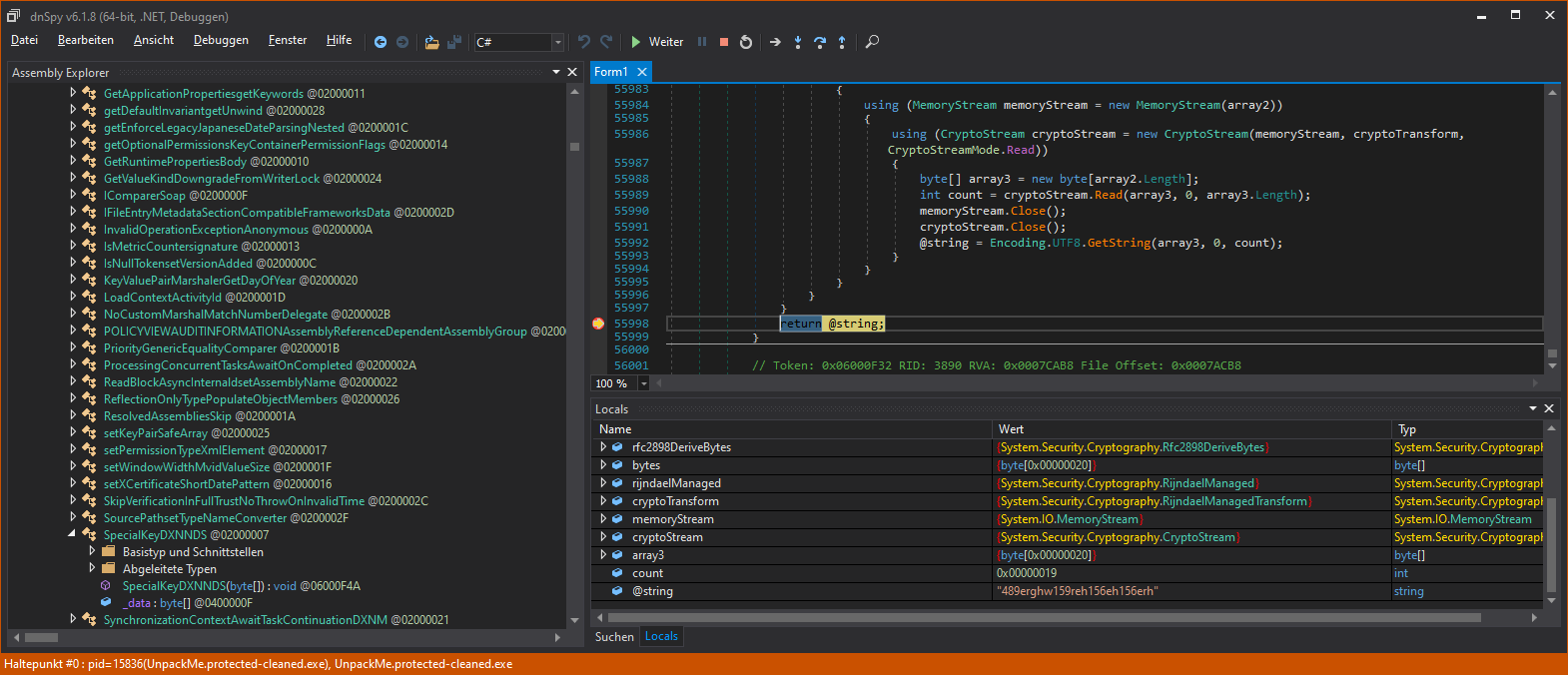The image size is (1568, 675).
Task: Close the Form1 tab
Action: [642, 72]
